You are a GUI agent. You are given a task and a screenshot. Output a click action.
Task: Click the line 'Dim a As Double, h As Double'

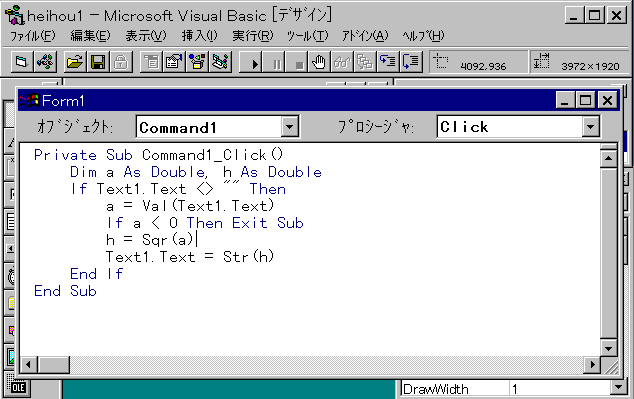196,172
